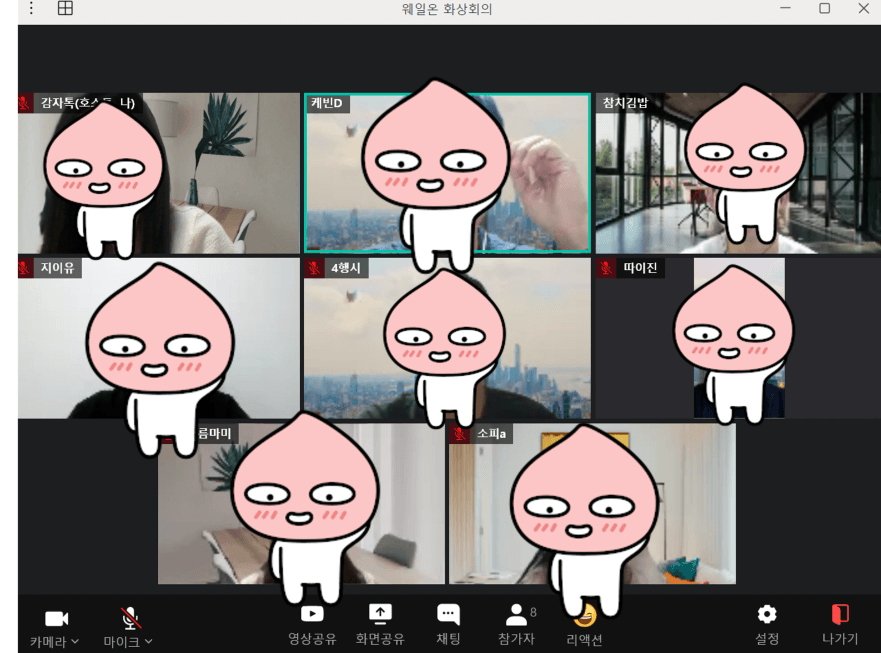Screen dimensions: 881x653
Task: Select the 따이진 name label
Action: [640, 267]
